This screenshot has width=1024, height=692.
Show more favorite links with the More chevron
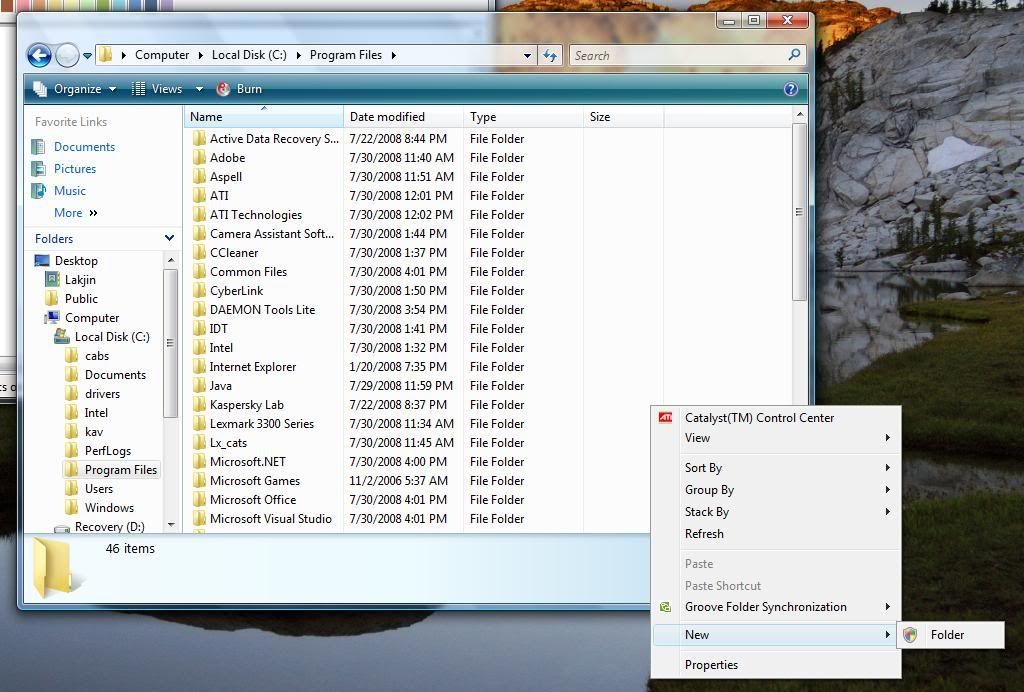tap(93, 213)
